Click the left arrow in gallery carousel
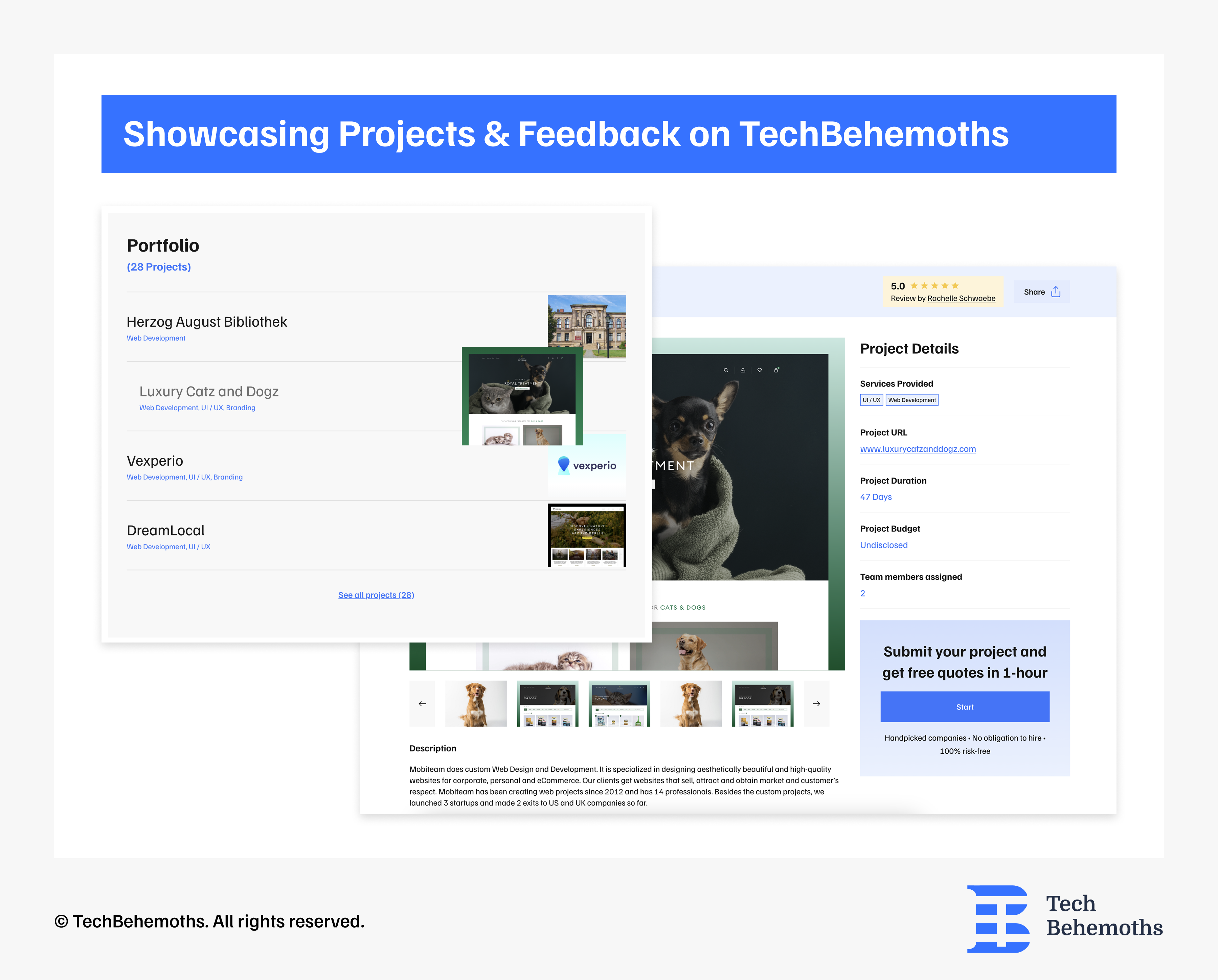 click(x=422, y=703)
